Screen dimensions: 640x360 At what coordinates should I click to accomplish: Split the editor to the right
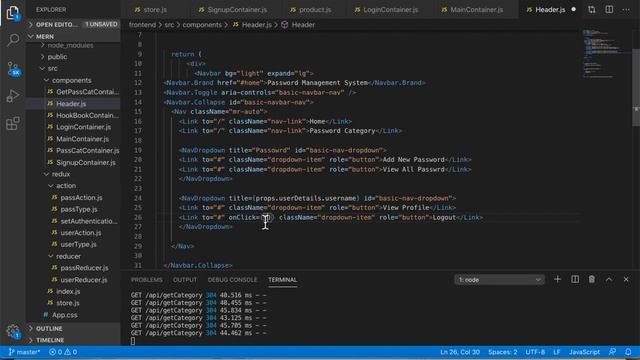pyautogui.click(x=609, y=9)
